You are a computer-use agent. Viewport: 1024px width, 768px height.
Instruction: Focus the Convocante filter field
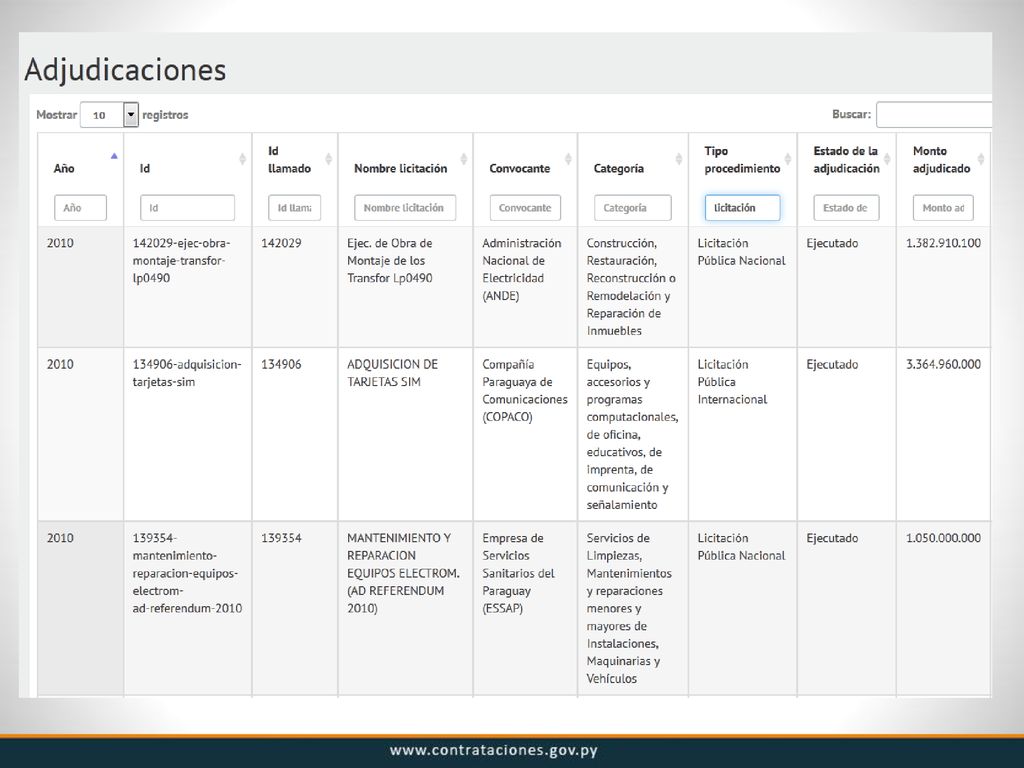(525, 208)
